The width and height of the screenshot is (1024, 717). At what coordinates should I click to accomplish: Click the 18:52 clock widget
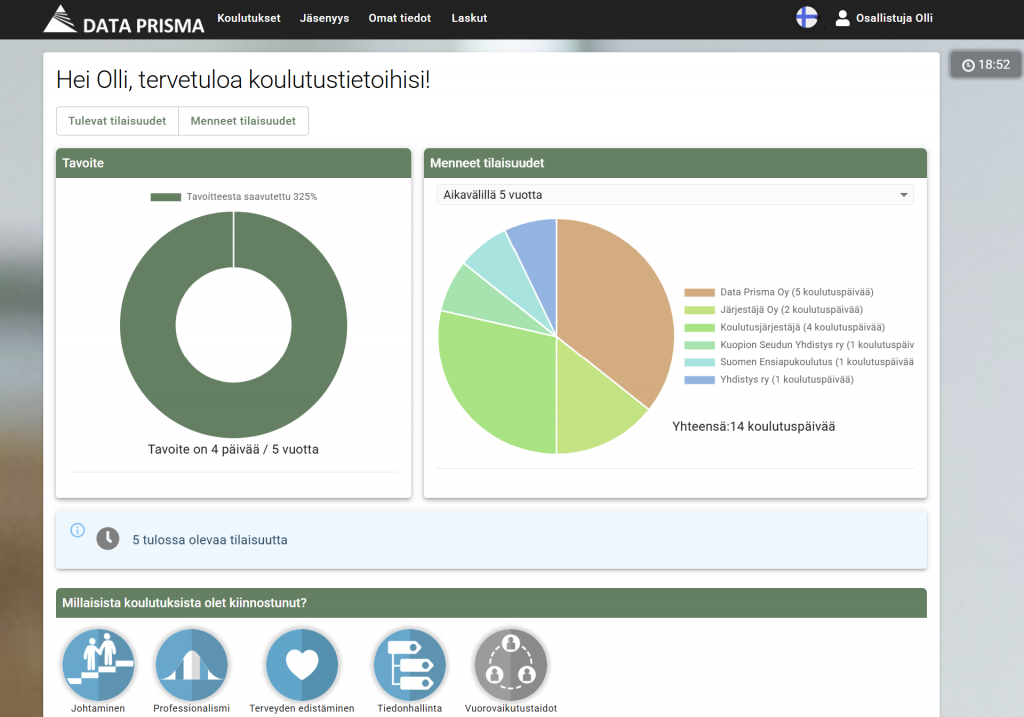(x=985, y=65)
